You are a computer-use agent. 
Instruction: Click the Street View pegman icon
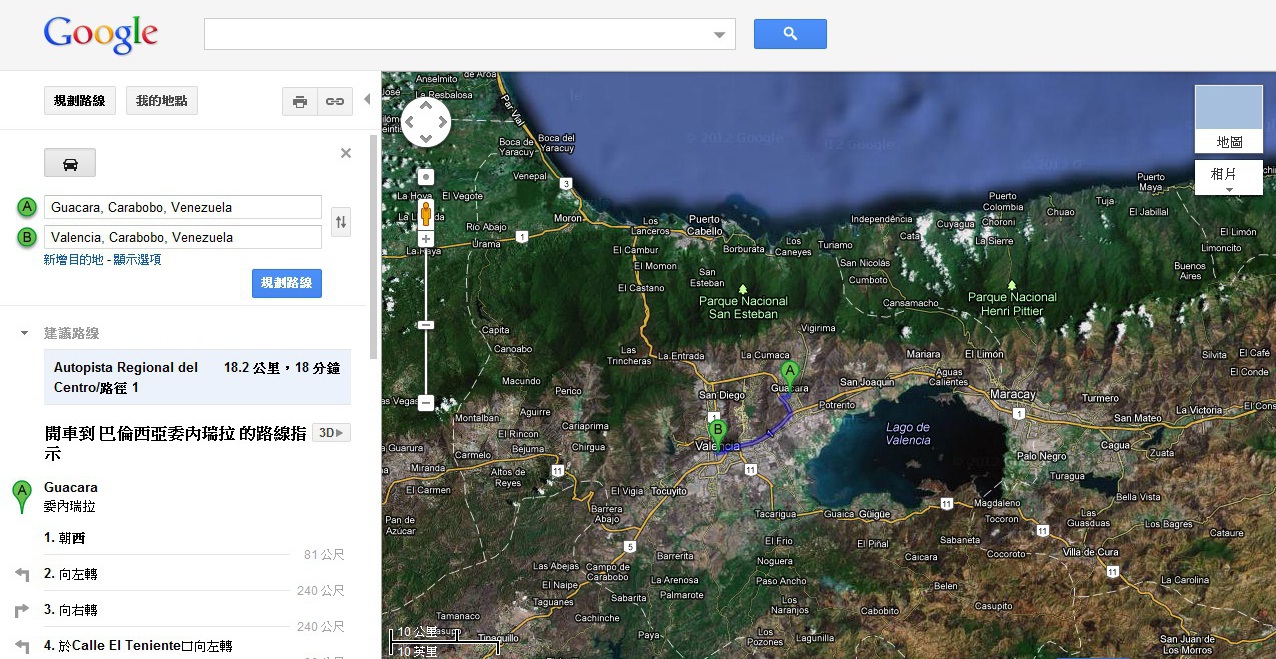426,214
